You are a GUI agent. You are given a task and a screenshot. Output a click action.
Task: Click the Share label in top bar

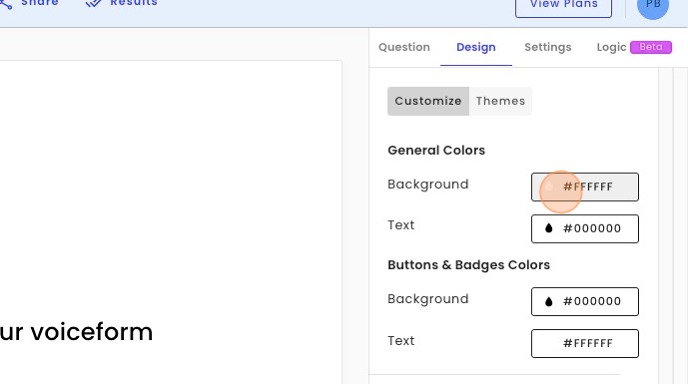coord(39,3)
